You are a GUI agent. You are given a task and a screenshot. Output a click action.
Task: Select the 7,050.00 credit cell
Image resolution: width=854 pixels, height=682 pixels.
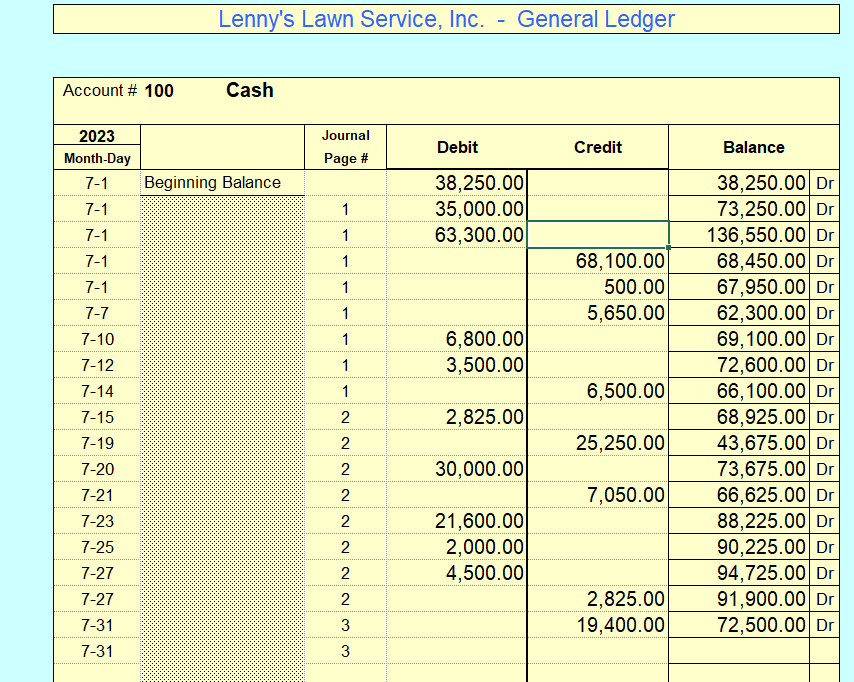tap(597, 495)
